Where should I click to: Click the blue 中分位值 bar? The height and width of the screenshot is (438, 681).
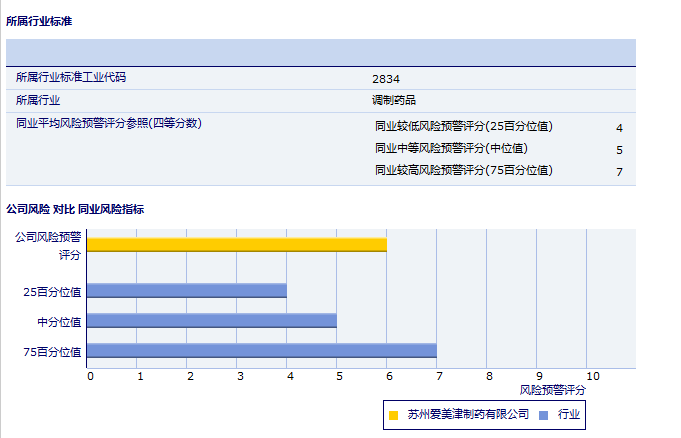pos(211,321)
